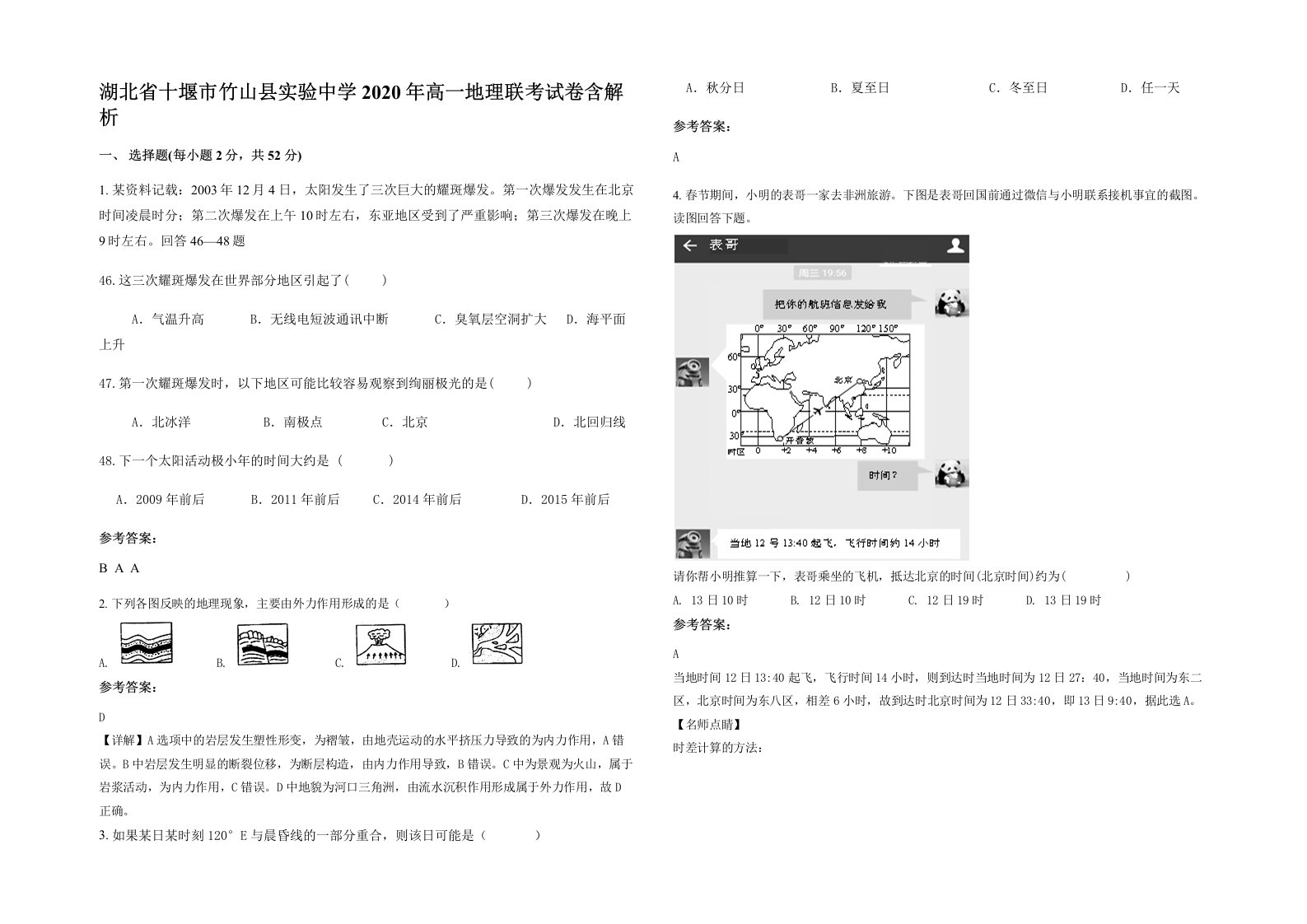Click the line 时差计算的方法:
Screen dimensions: 1307x924
718,748
